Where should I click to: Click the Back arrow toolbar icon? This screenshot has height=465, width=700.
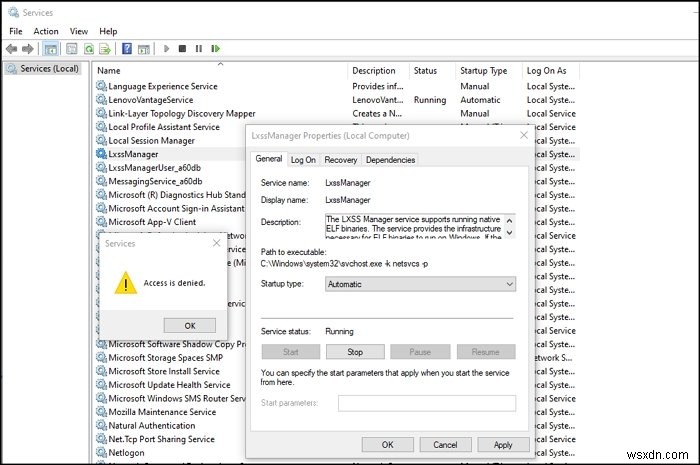click(12, 49)
